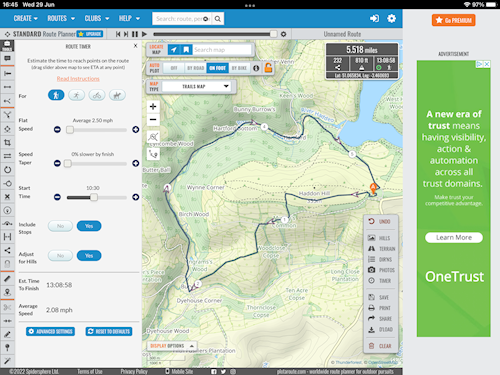Select the horse riding activity icon
The height and width of the screenshot is (375, 500).
pyautogui.click(x=117, y=95)
